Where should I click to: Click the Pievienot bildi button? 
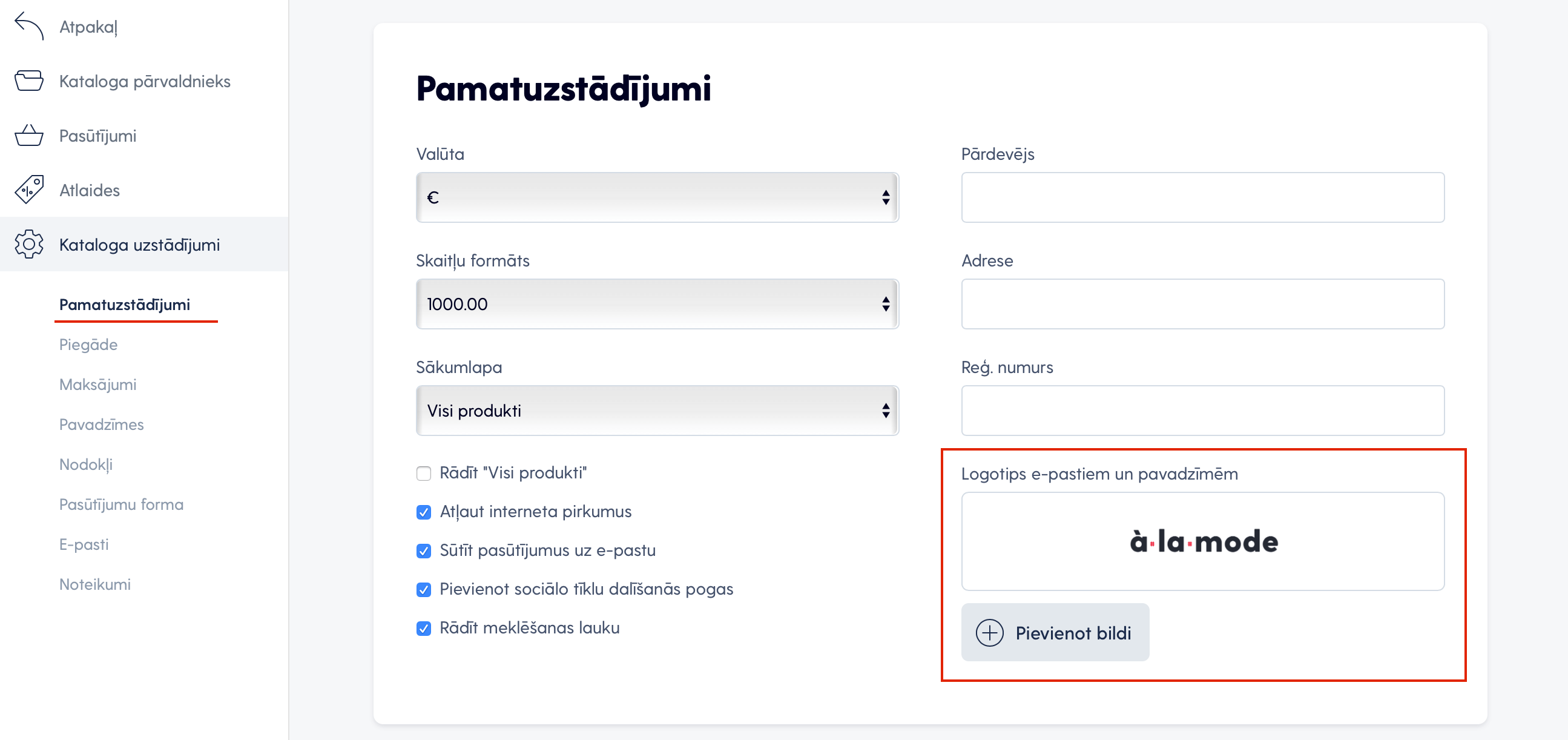click(x=1055, y=632)
